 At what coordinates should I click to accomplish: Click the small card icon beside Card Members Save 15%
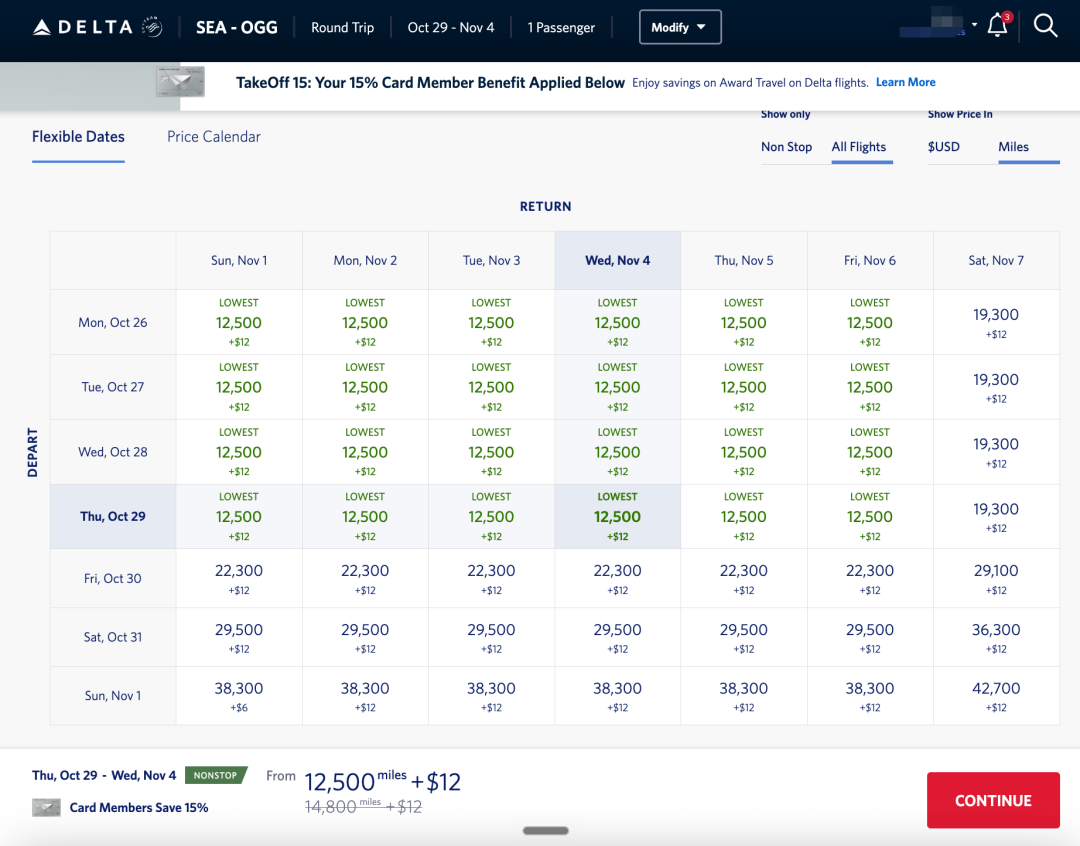point(46,807)
